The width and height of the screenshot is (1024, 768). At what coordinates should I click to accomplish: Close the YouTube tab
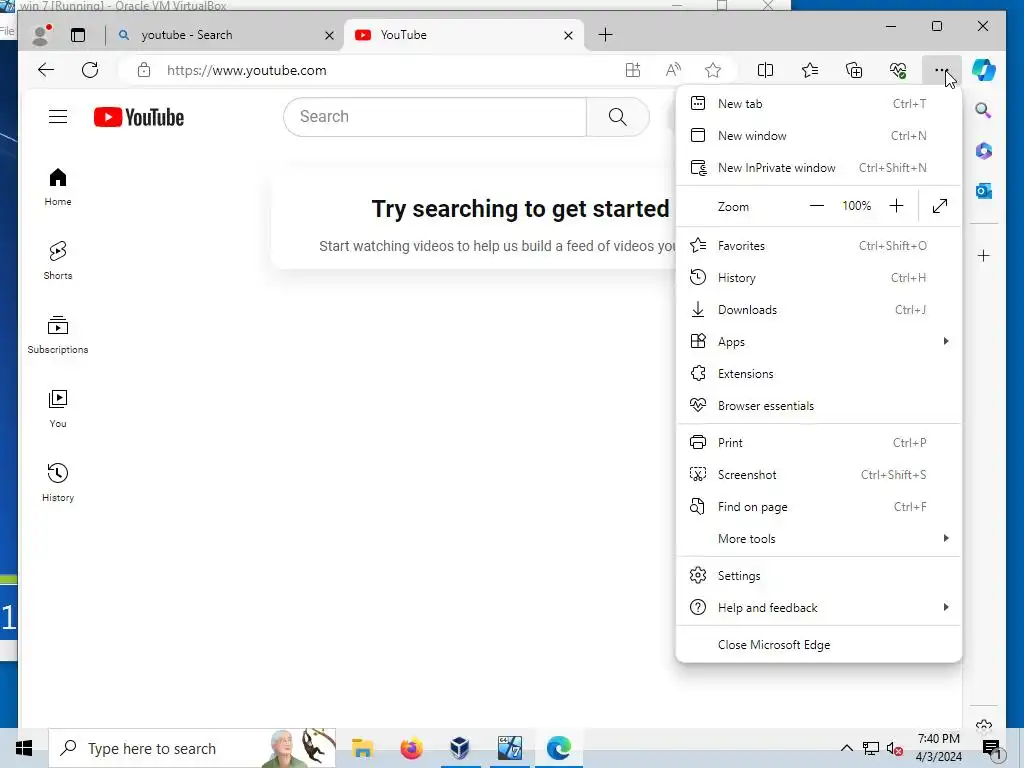568,35
